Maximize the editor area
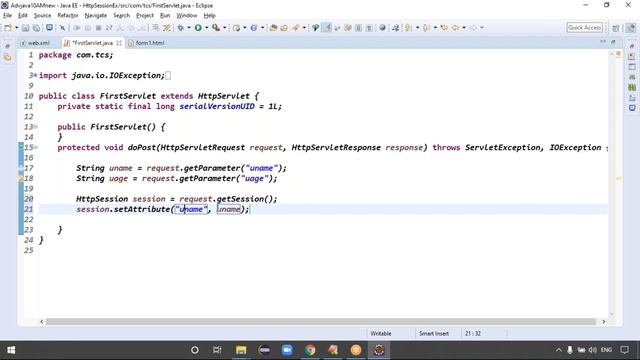640x360 pixels. (x=613, y=42)
